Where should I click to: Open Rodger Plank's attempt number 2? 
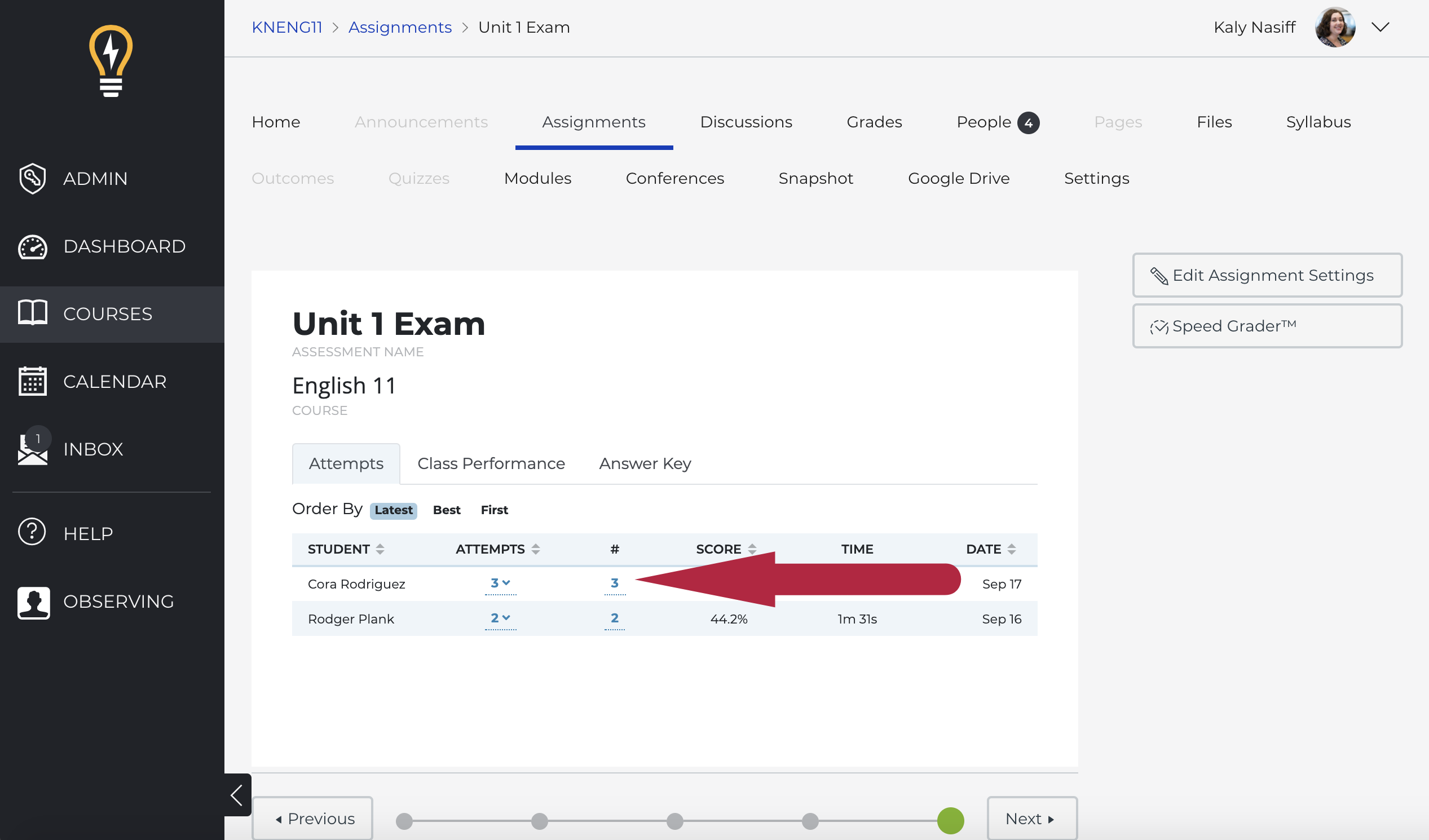(615, 618)
